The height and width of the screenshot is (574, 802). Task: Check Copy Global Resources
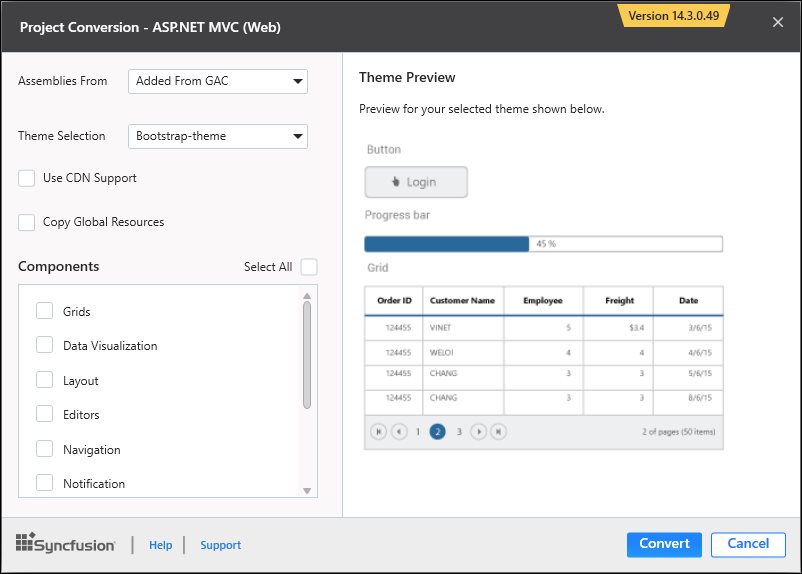(27, 223)
